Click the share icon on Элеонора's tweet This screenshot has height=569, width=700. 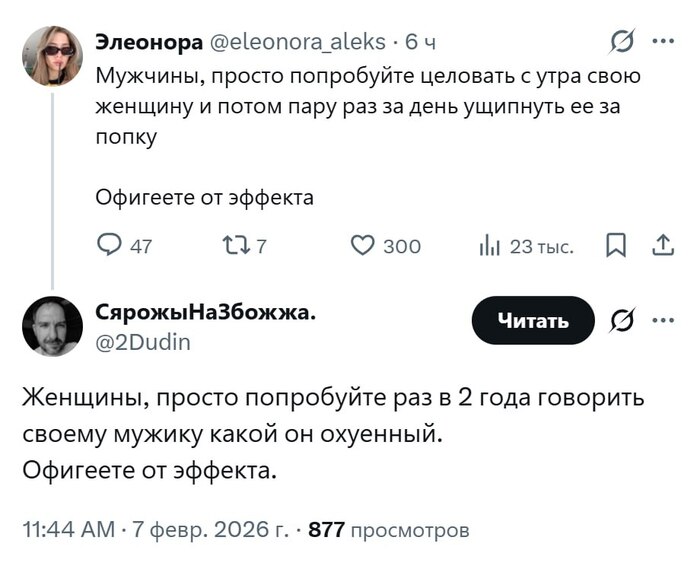(x=662, y=246)
